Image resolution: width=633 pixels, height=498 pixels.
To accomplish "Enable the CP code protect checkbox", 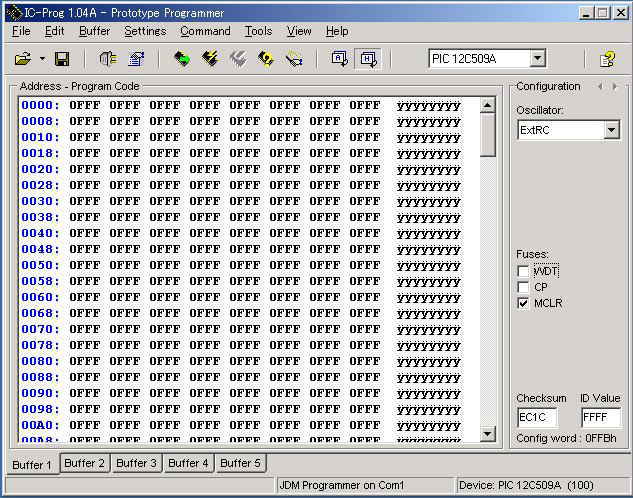I will coord(523,287).
